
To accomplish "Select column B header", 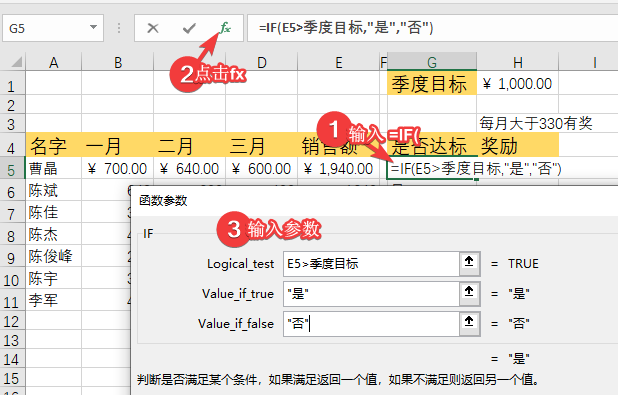I will [117, 62].
